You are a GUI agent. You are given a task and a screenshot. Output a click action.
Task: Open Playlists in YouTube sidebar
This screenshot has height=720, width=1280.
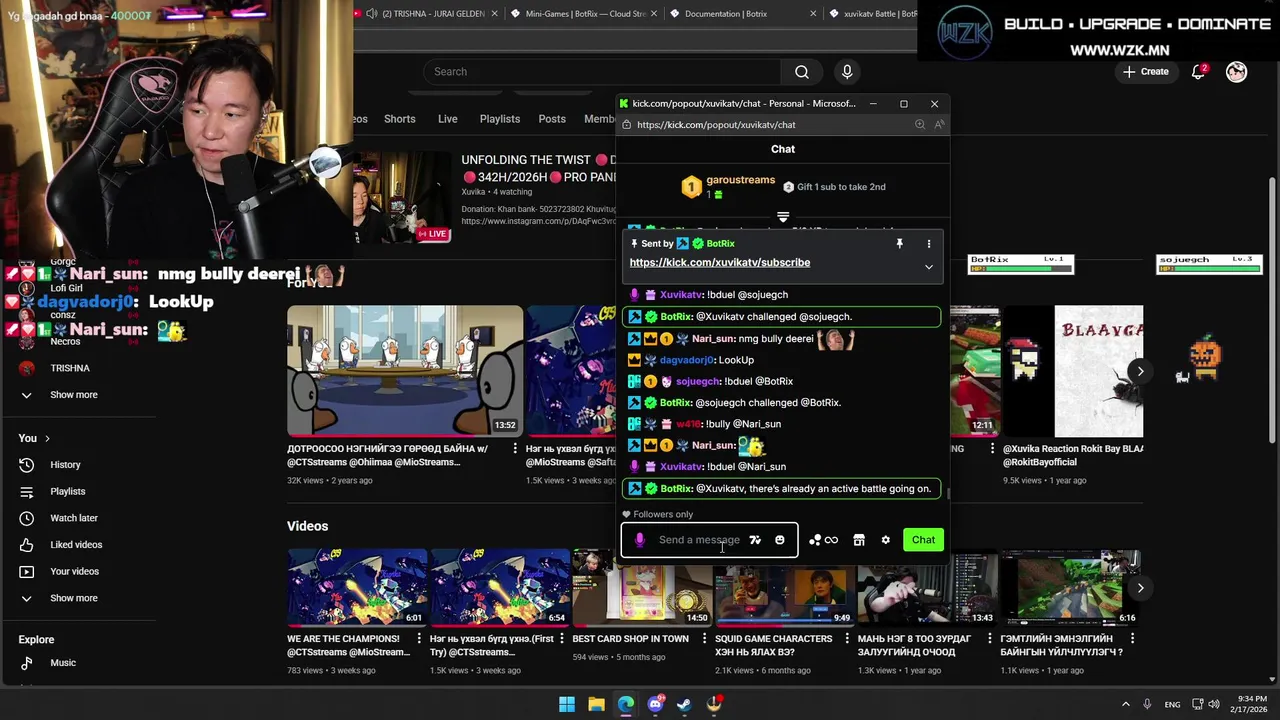68,492
